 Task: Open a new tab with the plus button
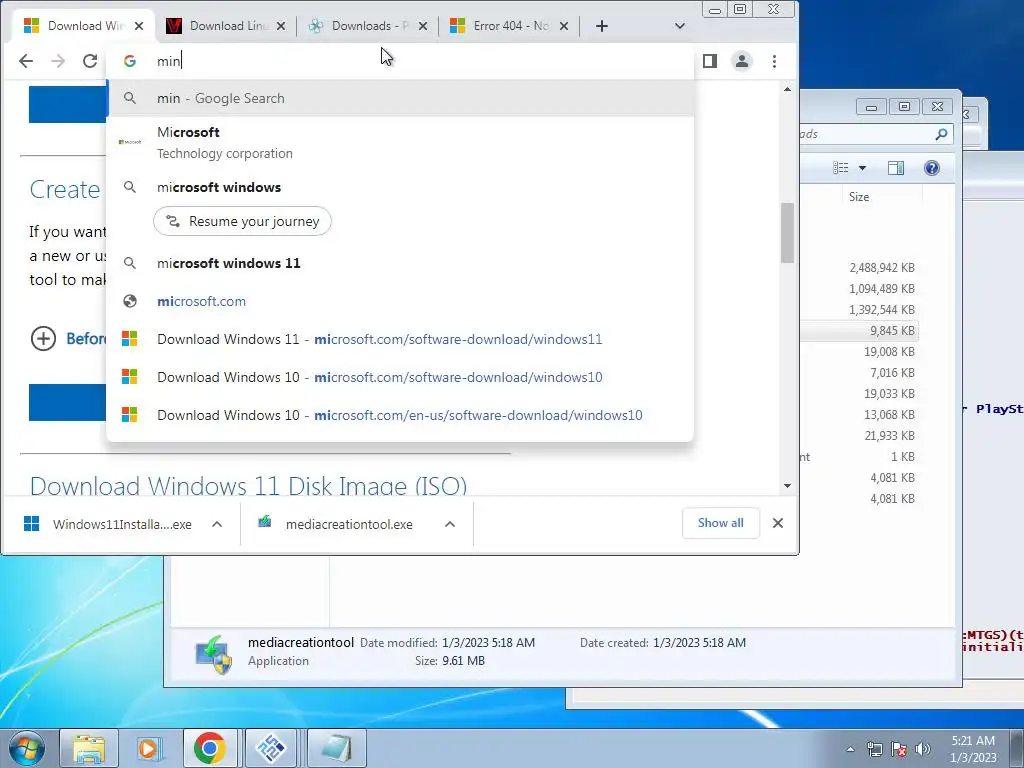[x=601, y=26]
